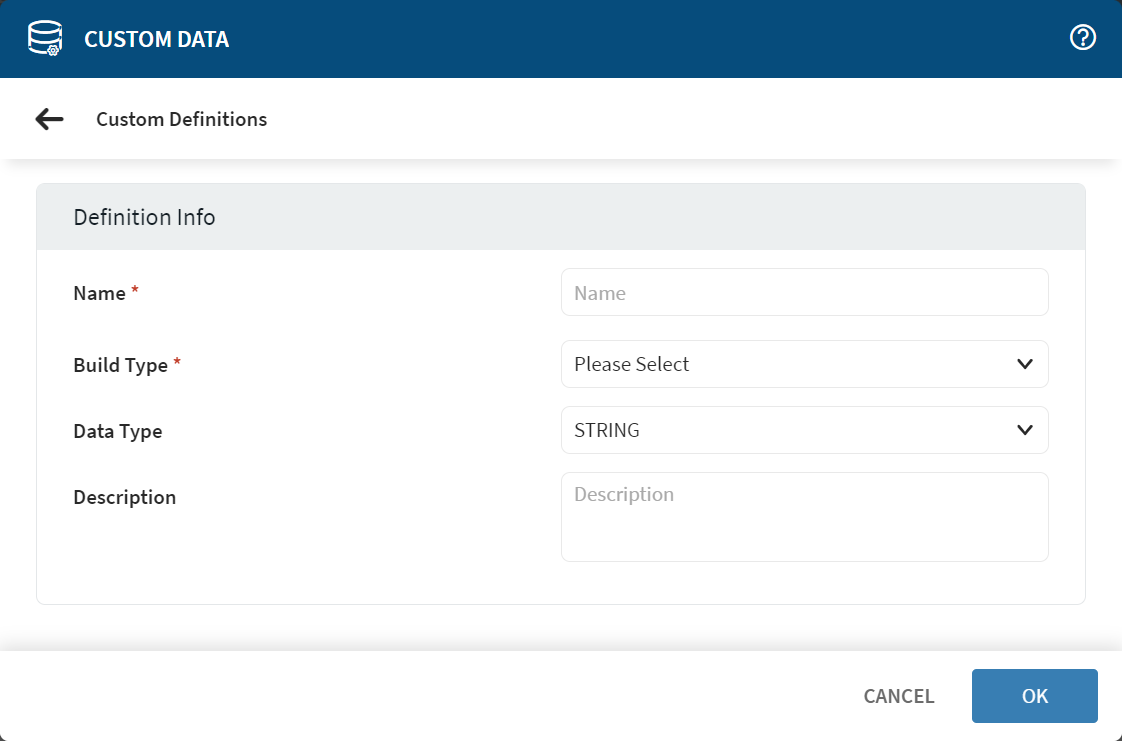Image resolution: width=1122 pixels, height=741 pixels.
Task: Confirm with the OK button
Action: (1034, 696)
